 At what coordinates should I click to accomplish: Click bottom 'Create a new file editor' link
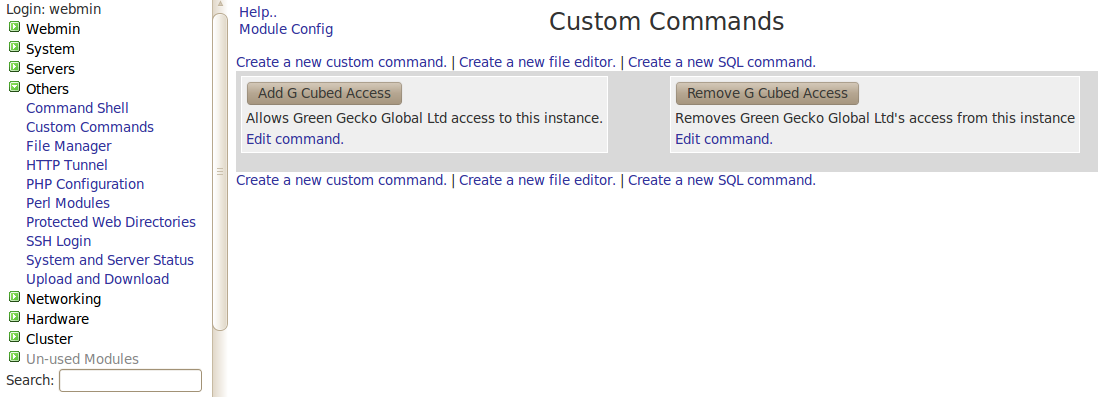pyautogui.click(x=537, y=180)
